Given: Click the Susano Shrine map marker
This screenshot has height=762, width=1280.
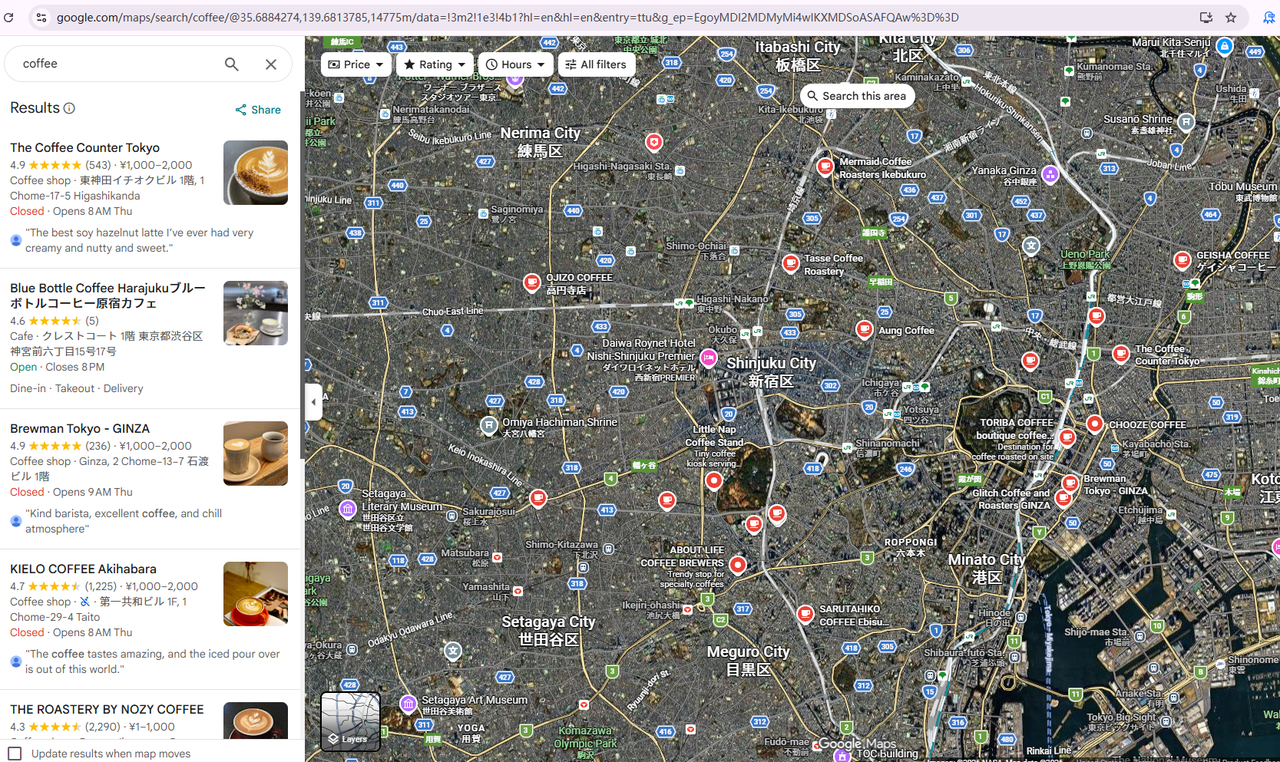Looking at the screenshot, I should (1186, 122).
